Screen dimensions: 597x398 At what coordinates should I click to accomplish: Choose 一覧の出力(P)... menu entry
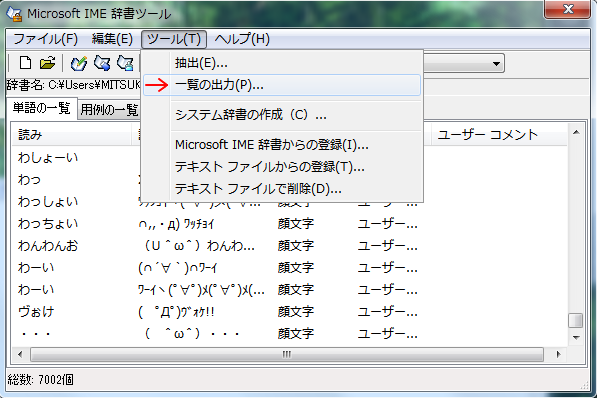point(282,85)
